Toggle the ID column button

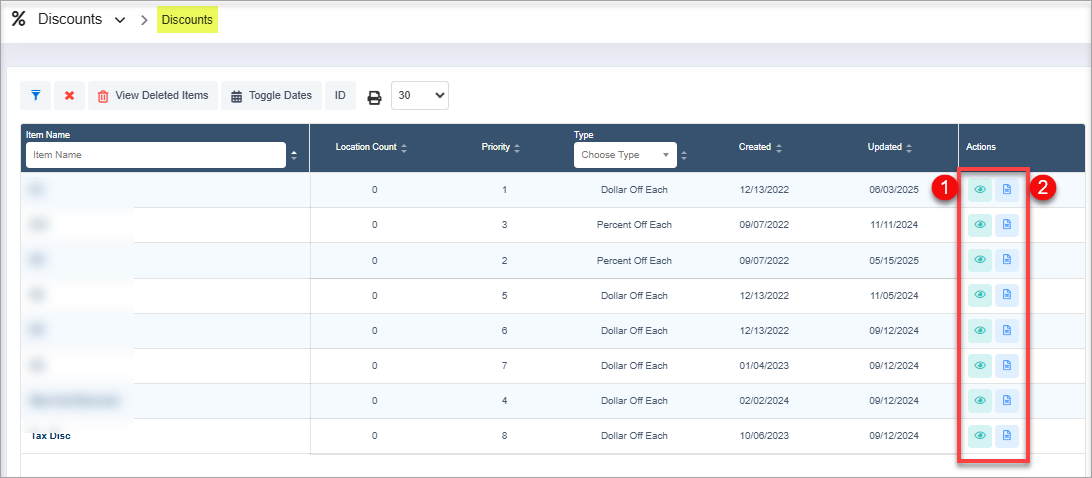[x=340, y=96]
